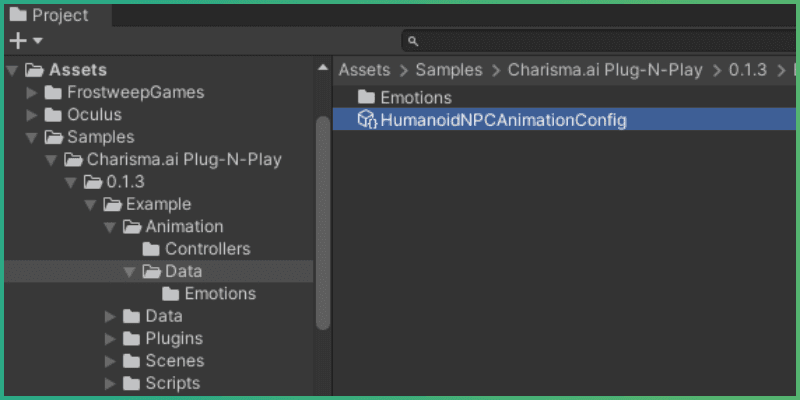
Task: Click the Emotions folder icon in file list
Action: pos(367,98)
